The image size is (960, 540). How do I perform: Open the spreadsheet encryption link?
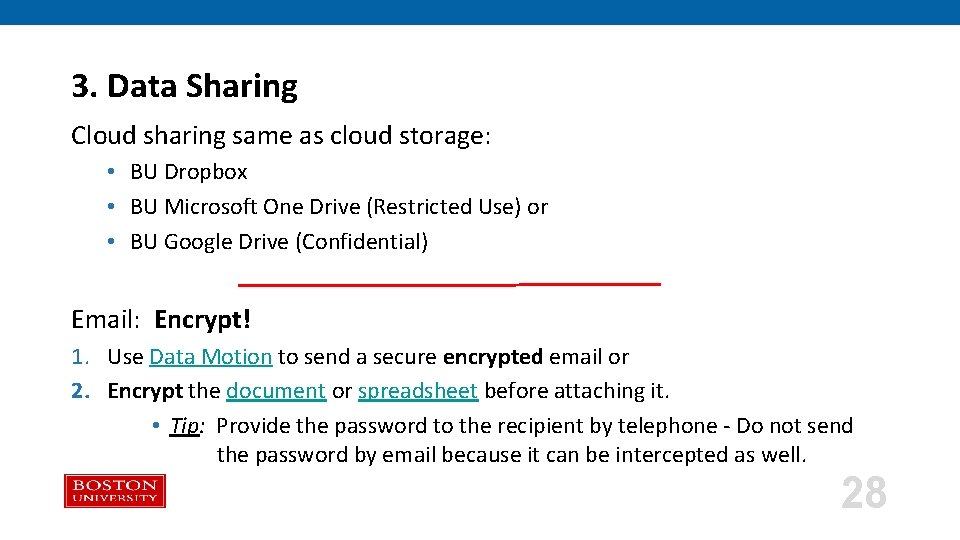click(x=418, y=391)
